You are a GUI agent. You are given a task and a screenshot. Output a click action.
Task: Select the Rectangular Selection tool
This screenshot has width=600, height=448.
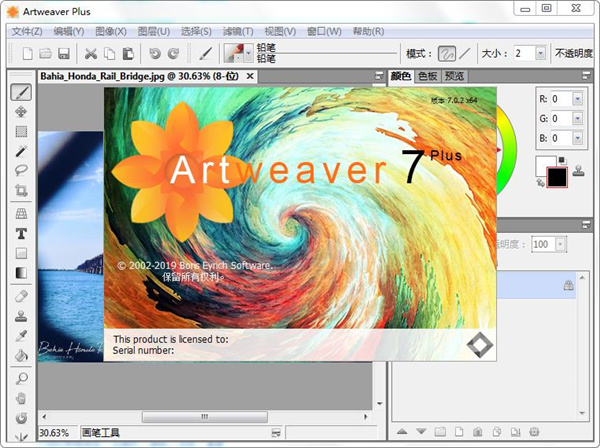tap(21, 131)
